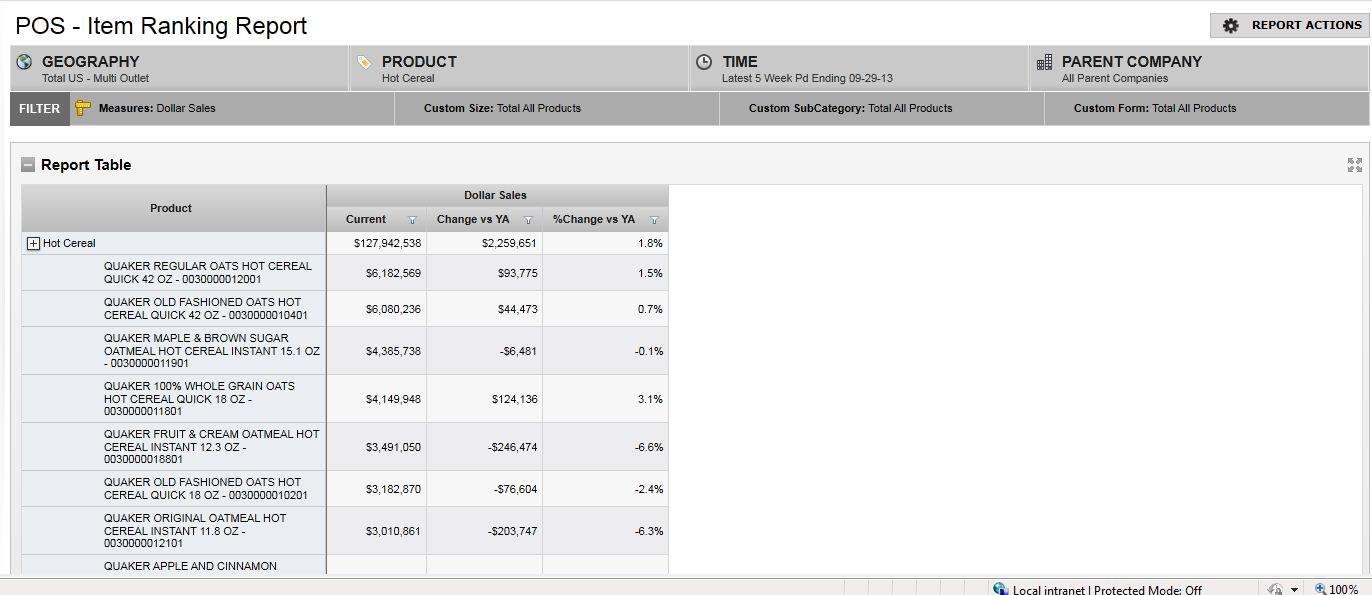Click the Geography globe icon
The image size is (1372, 595).
pos(25,62)
